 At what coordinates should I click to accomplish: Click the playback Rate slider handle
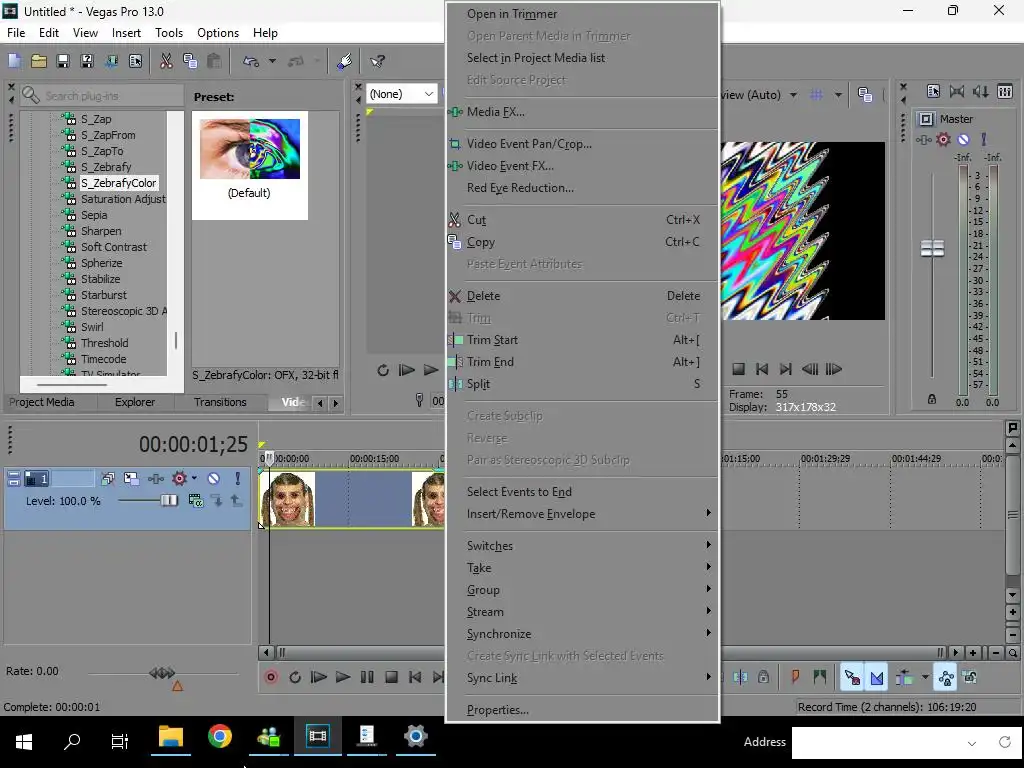[162, 672]
